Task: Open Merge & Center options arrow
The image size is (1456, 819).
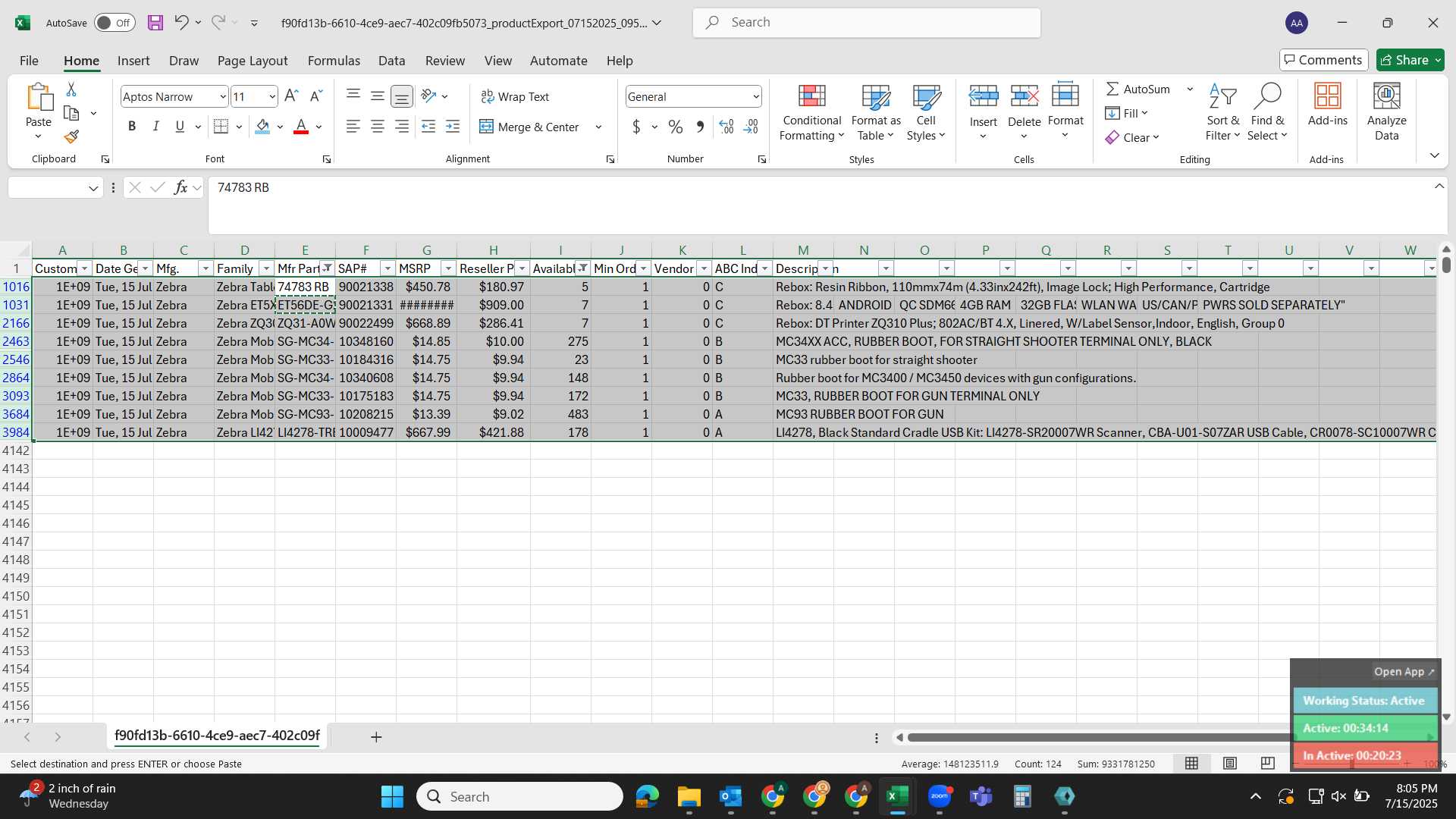Action: [598, 127]
